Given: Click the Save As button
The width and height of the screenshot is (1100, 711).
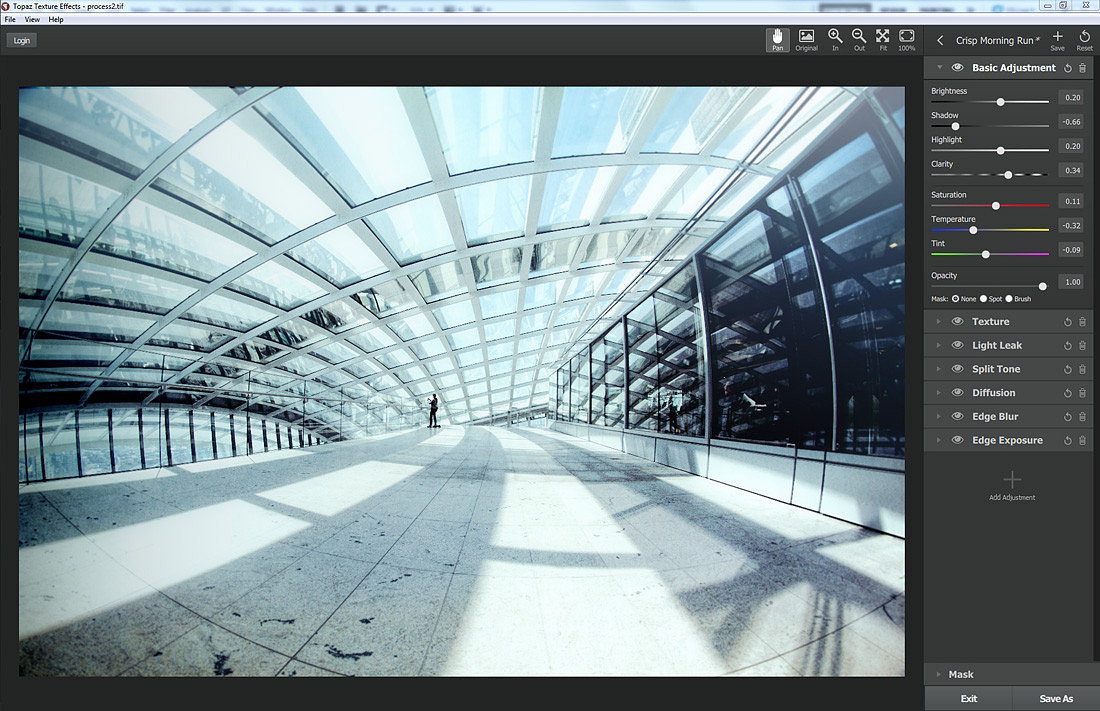Looking at the screenshot, I should pos(1056,698).
